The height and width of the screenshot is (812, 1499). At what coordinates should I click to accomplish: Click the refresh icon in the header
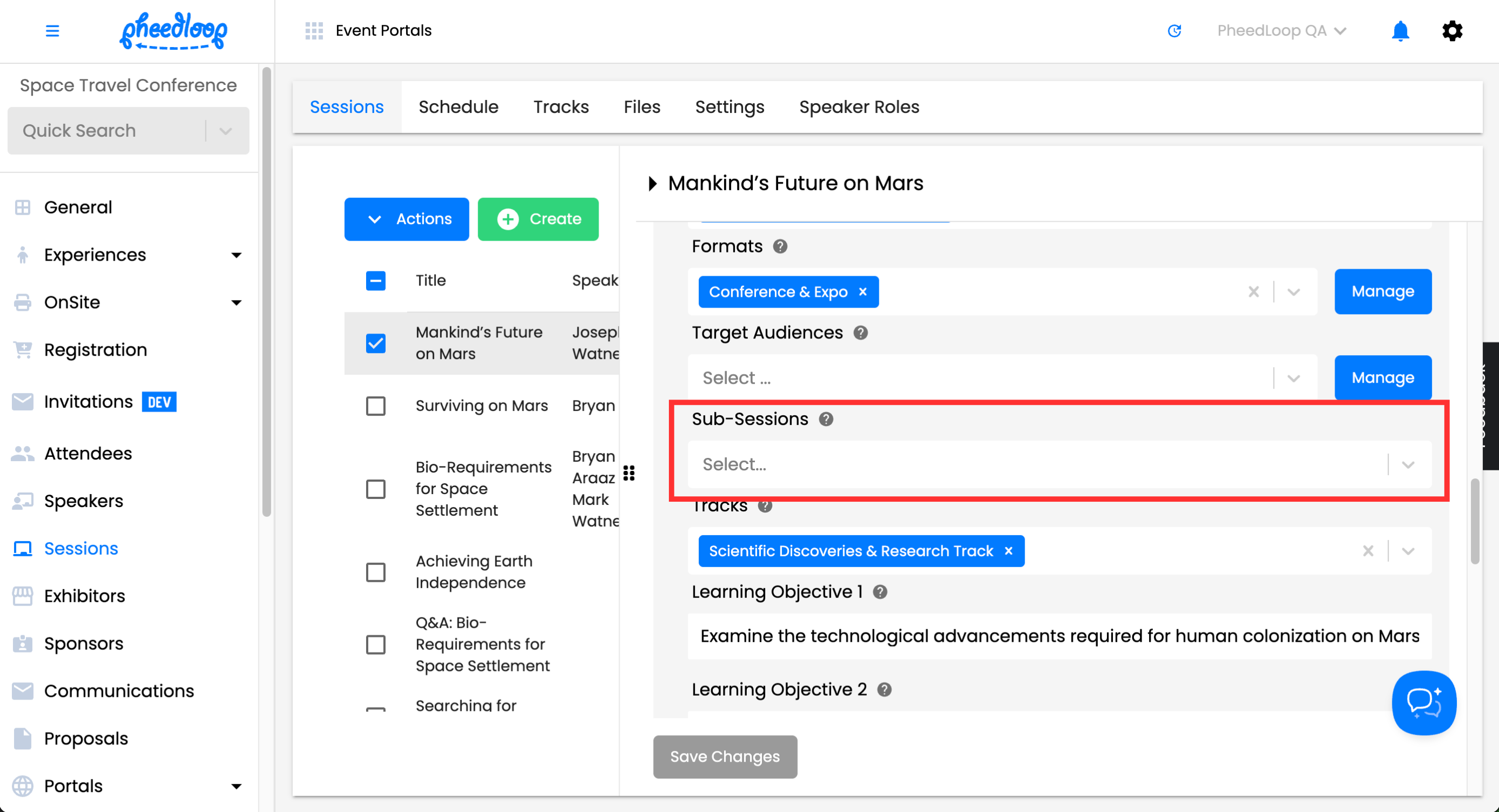click(1175, 31)
